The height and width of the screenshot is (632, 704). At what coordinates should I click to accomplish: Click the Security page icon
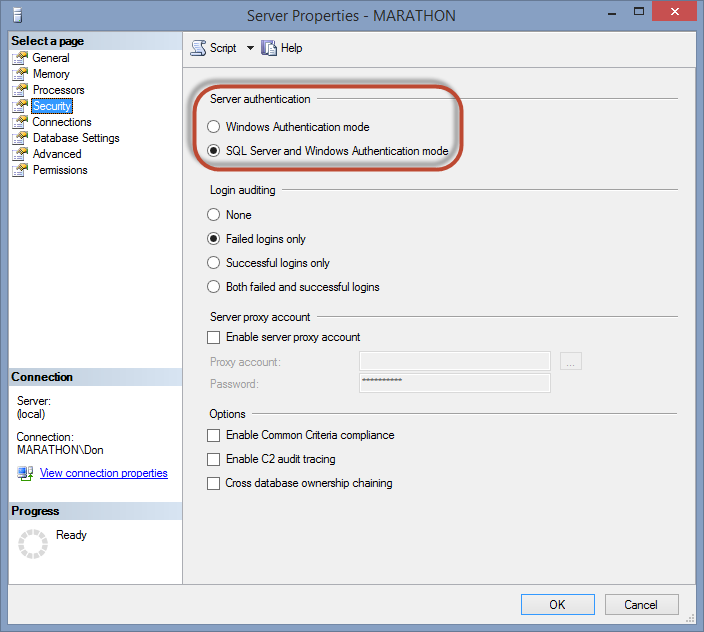pyautogui.click(x=20, y=106)
